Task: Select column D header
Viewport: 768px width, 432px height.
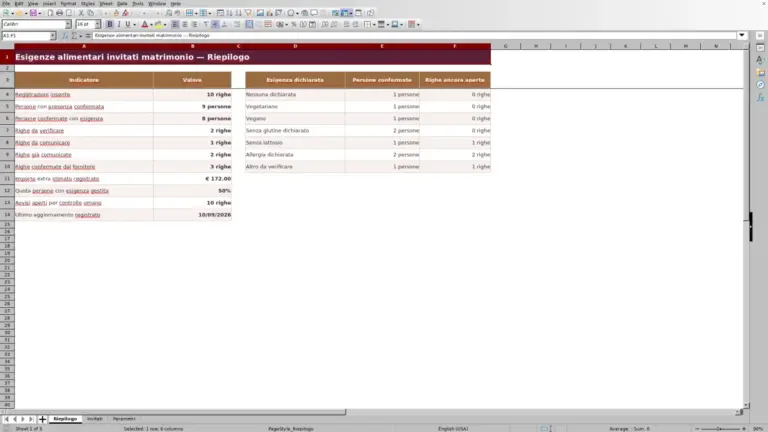Action: [295, 46]
